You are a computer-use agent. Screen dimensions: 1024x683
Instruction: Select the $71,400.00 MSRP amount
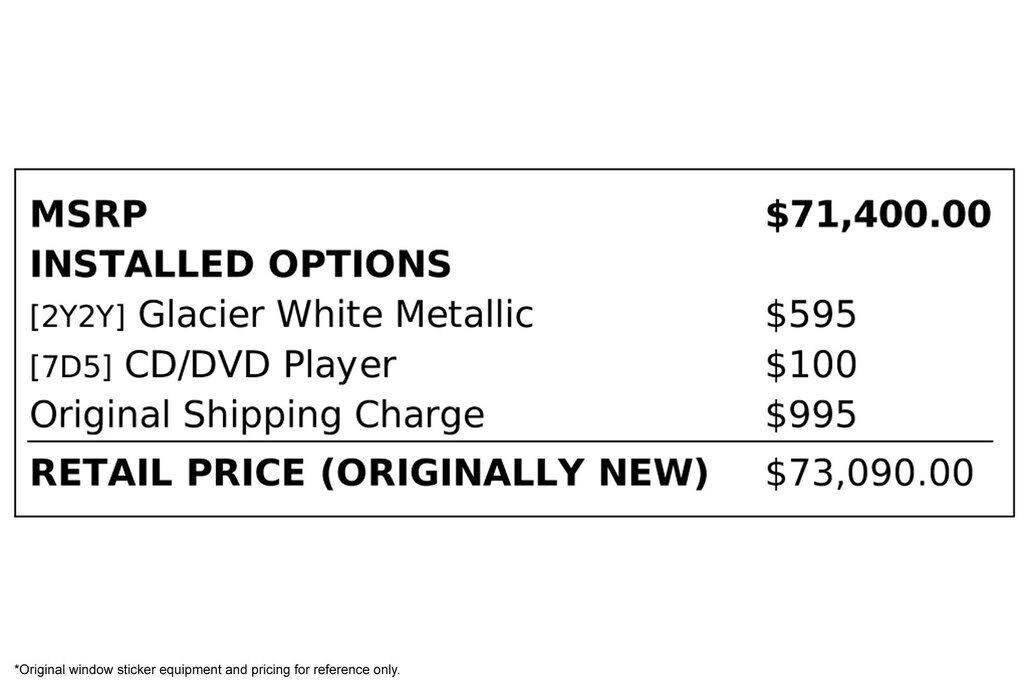(x=878, y=215)
